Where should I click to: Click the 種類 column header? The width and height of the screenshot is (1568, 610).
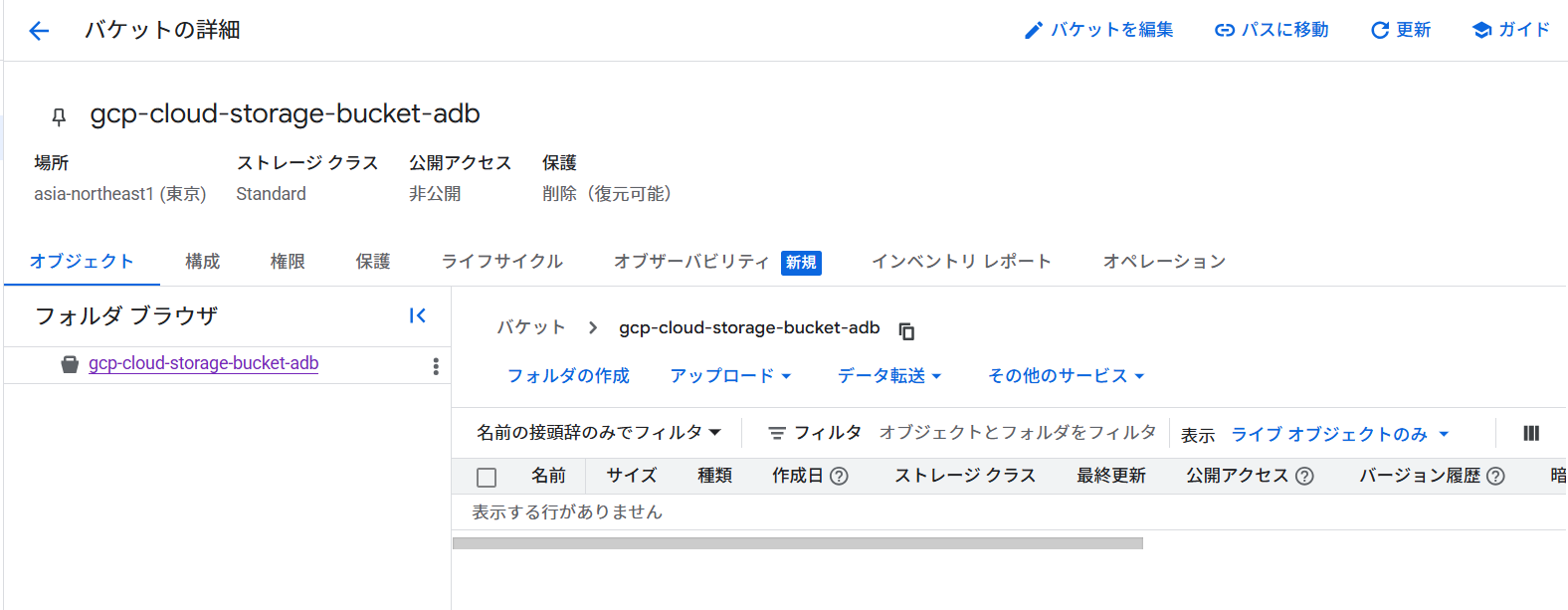point(714,476)
